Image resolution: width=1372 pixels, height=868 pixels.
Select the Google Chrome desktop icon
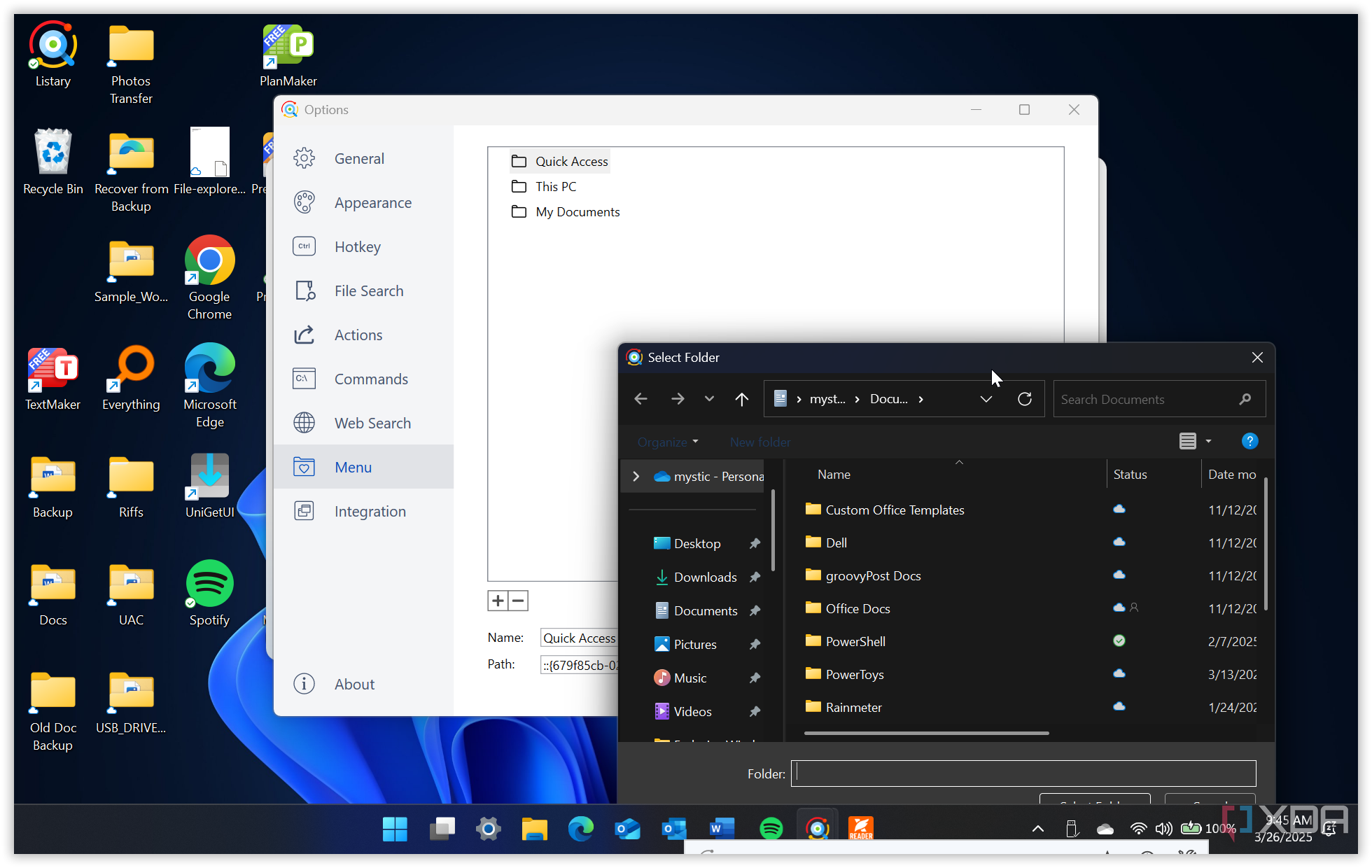[209, 278]
